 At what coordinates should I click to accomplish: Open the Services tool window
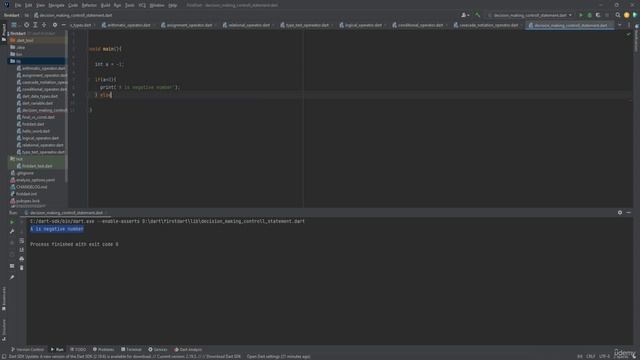click(x=158, y=349)
